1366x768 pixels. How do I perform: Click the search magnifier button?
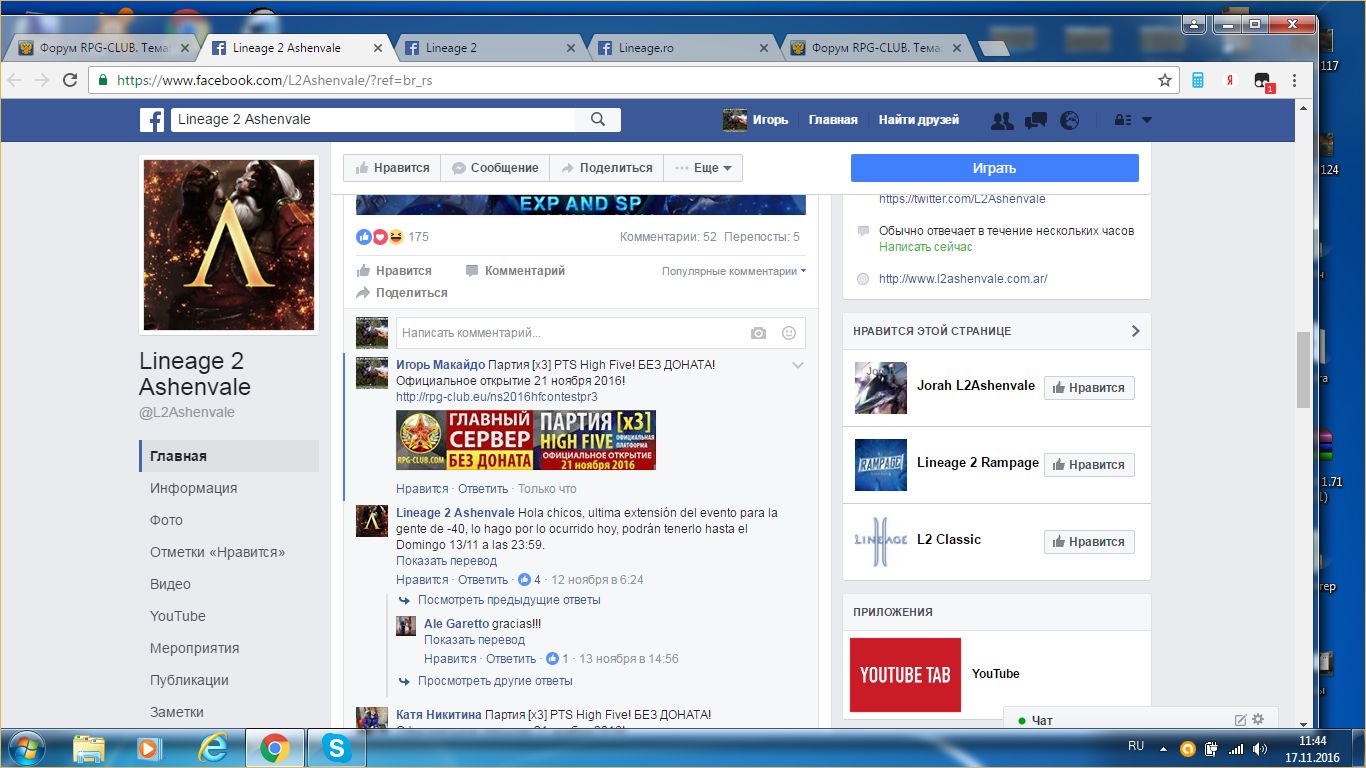[598, 120]
